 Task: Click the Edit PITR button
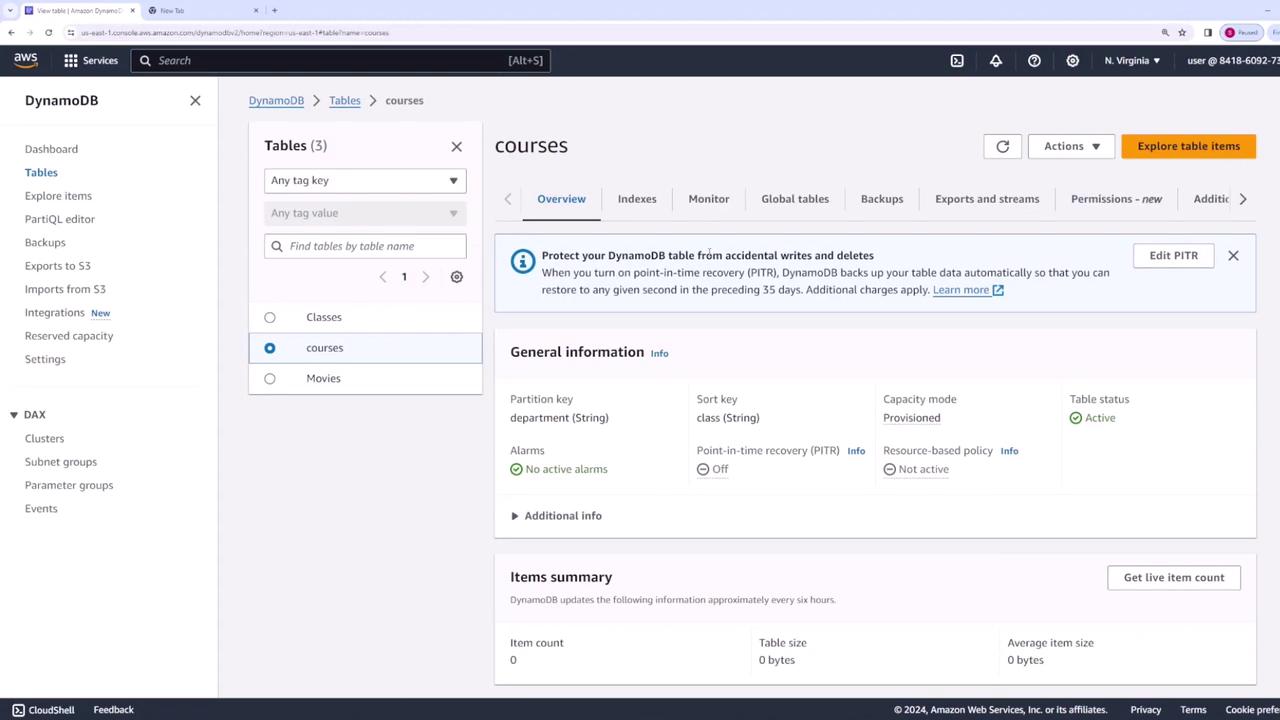[1173, 255]
